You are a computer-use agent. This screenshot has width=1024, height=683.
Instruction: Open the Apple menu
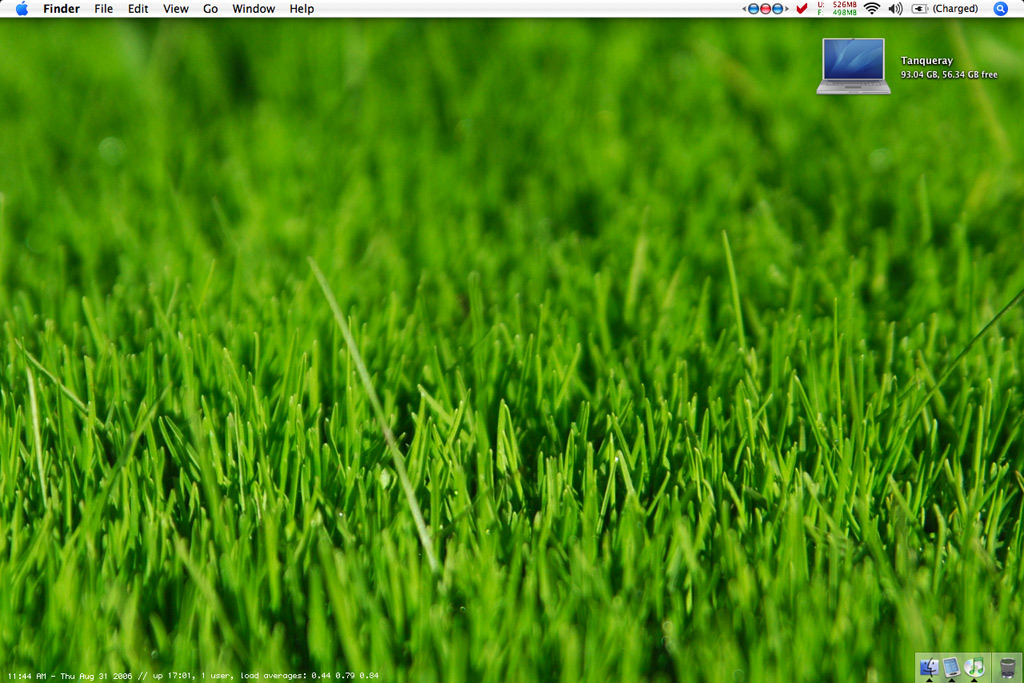pyautogui.click(x=22, y=8)
